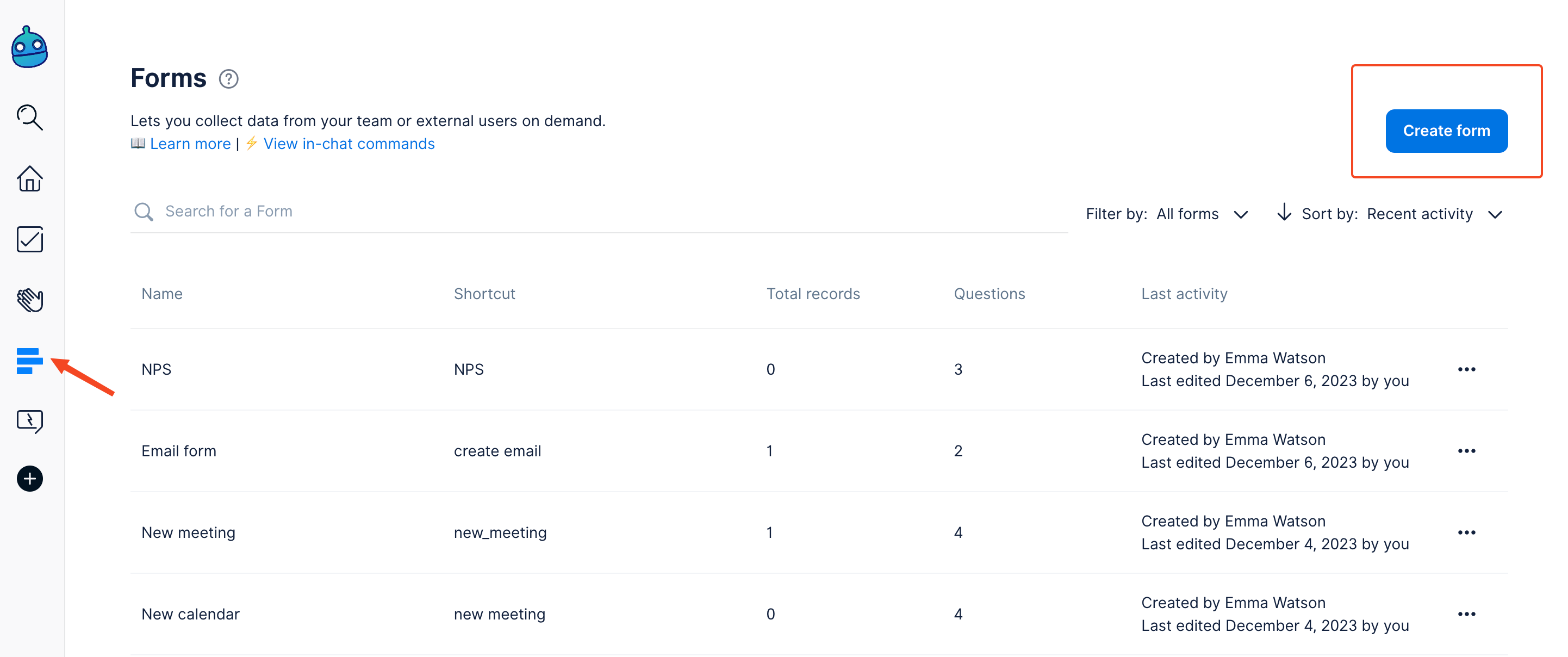Open the three-dot menu for NPS form
The width and height of the screenshot is (1568, 657).
pyautogui.click(x=1466, y=370)
